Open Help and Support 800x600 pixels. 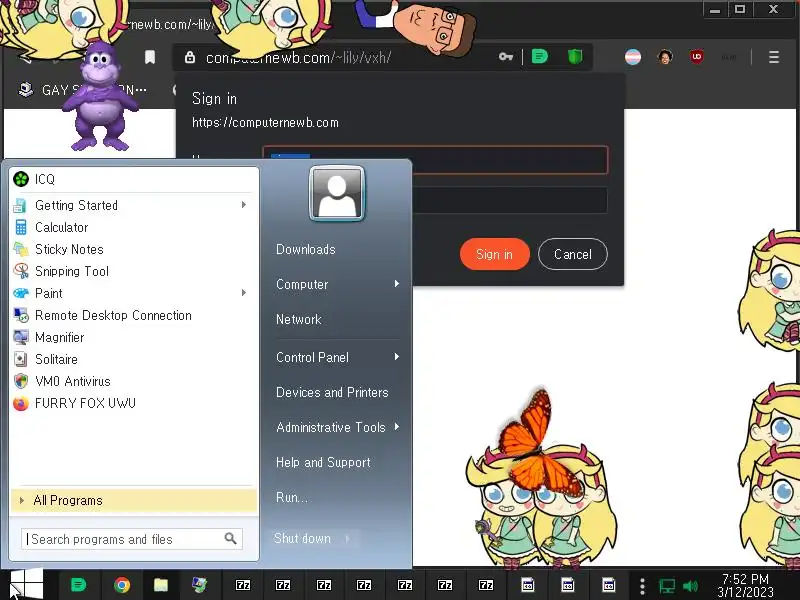(323, 462)
